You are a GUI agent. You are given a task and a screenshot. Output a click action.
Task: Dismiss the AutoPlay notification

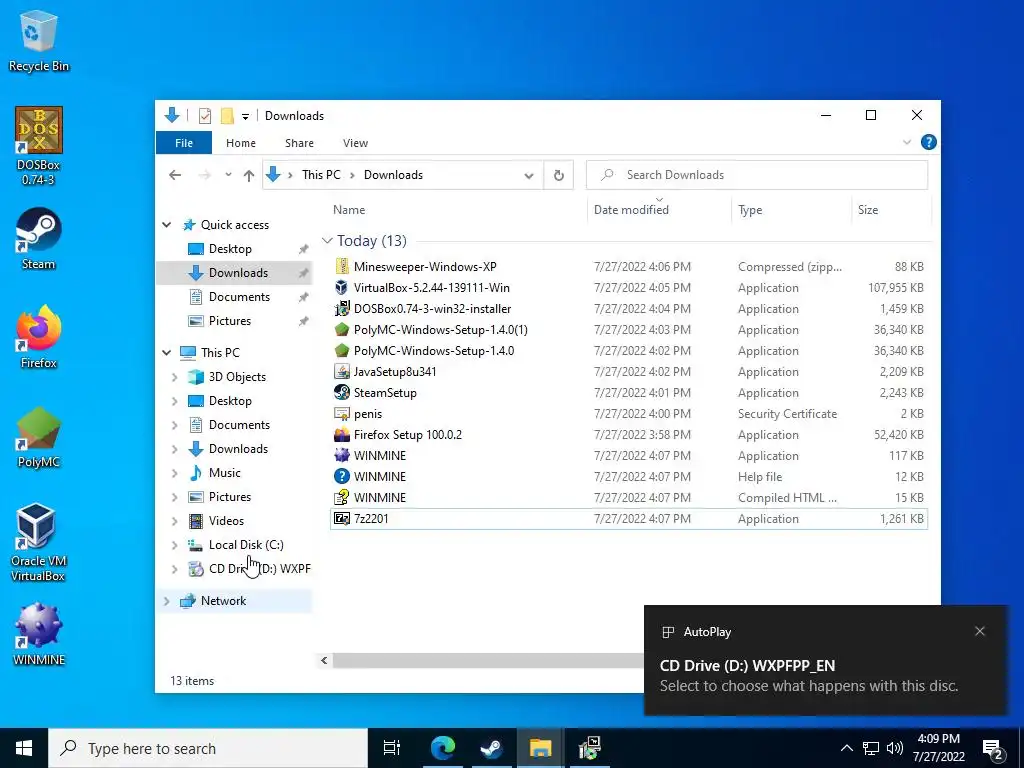(x=980, y=631)
